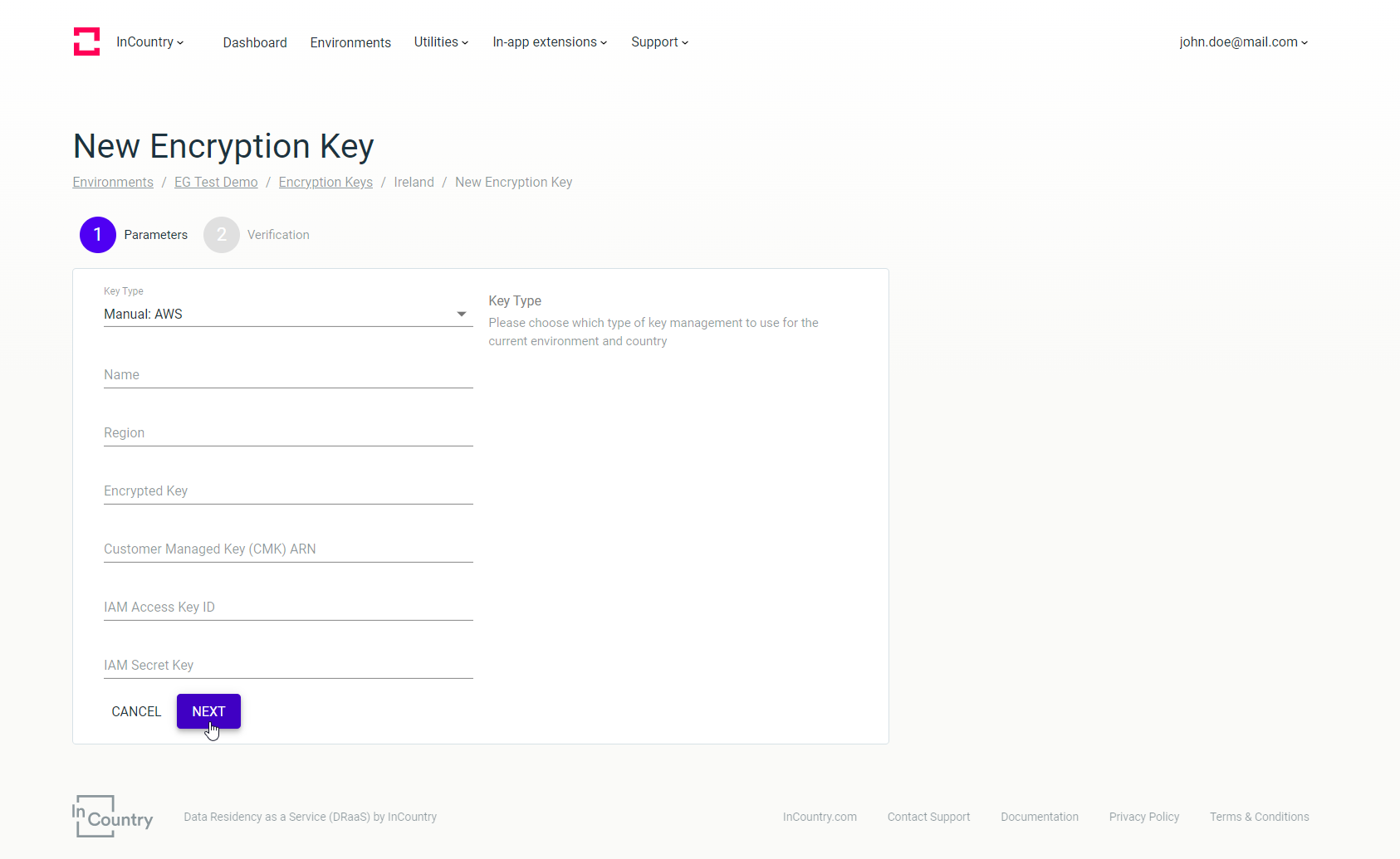Navigate to EG Test Demo via breadcrumb
This screenshot has height=859, width=1400.
coord(215,182)
